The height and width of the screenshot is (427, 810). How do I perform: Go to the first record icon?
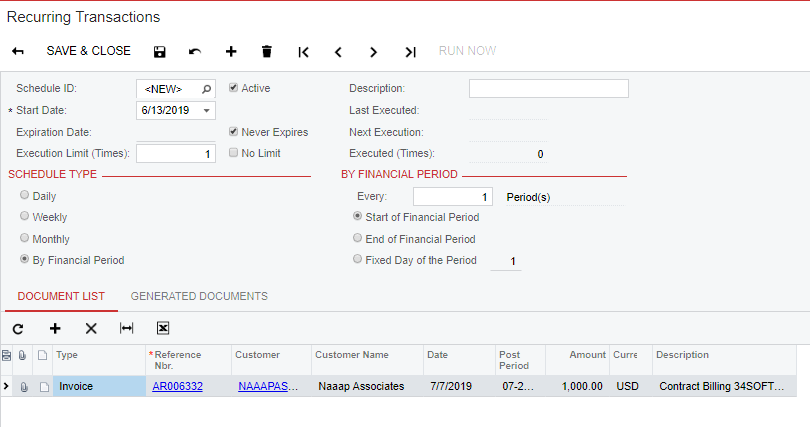[303, 52]
